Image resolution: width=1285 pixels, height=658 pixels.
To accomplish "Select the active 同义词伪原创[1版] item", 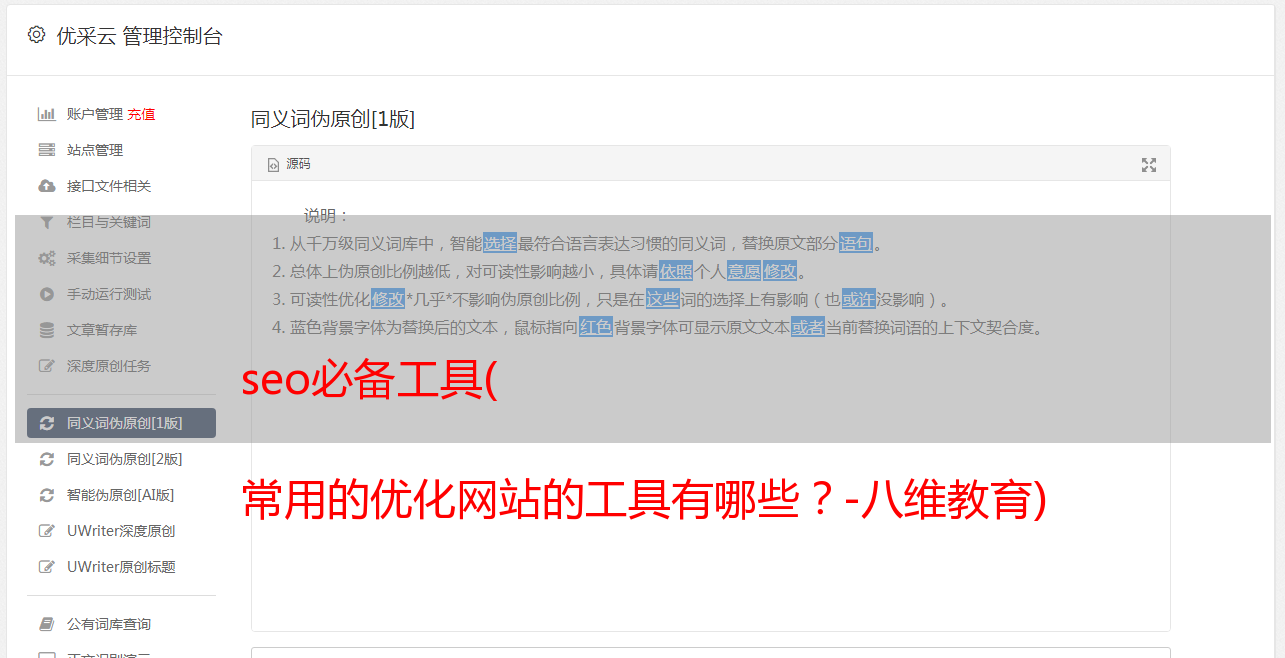I will coord(122,423).
